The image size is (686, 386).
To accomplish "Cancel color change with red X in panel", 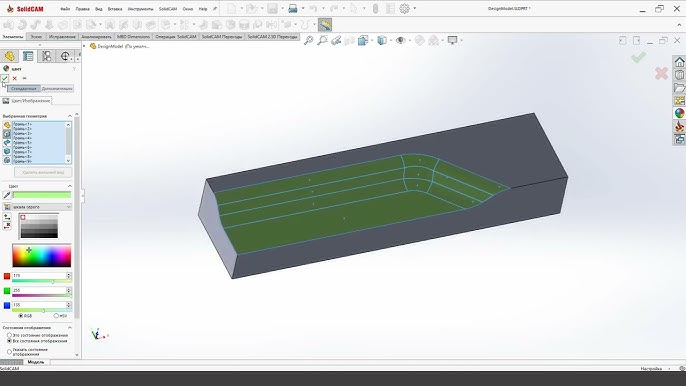I will 14,78.
